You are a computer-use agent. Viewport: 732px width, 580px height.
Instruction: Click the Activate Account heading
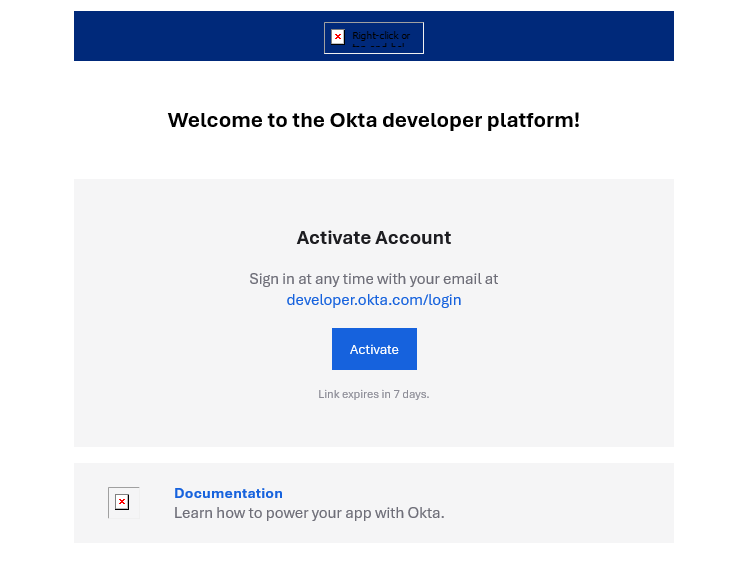pyautogui.click(x=373, y=238)
